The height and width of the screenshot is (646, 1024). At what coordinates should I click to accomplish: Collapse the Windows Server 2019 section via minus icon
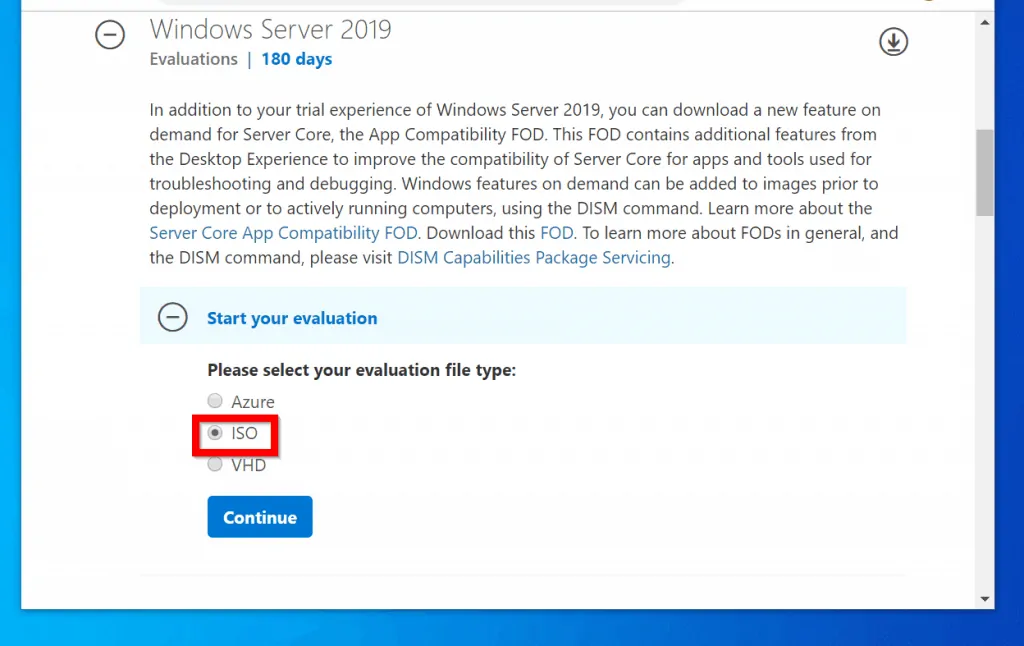pyautogui.click(x=110, y=35)
